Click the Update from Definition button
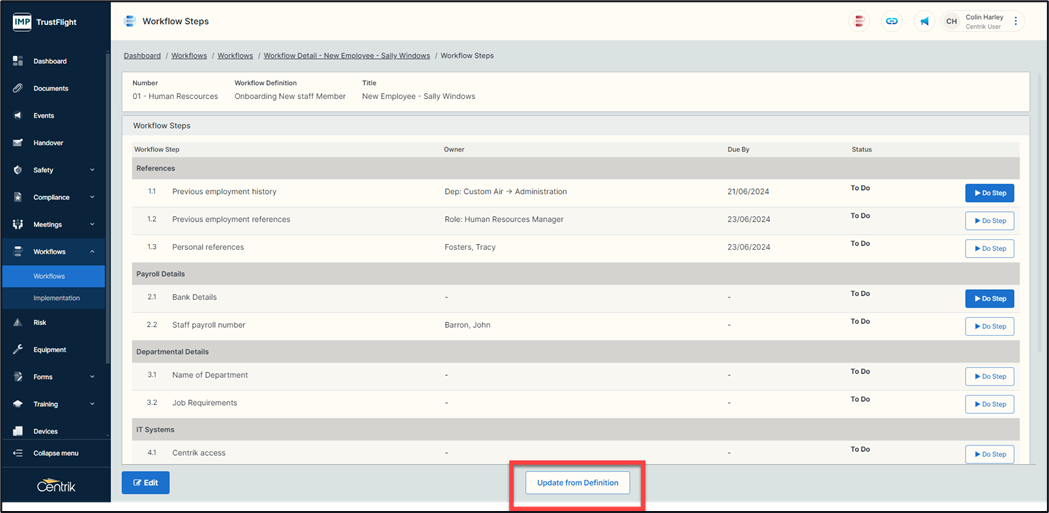 click(x=577, y=483)
